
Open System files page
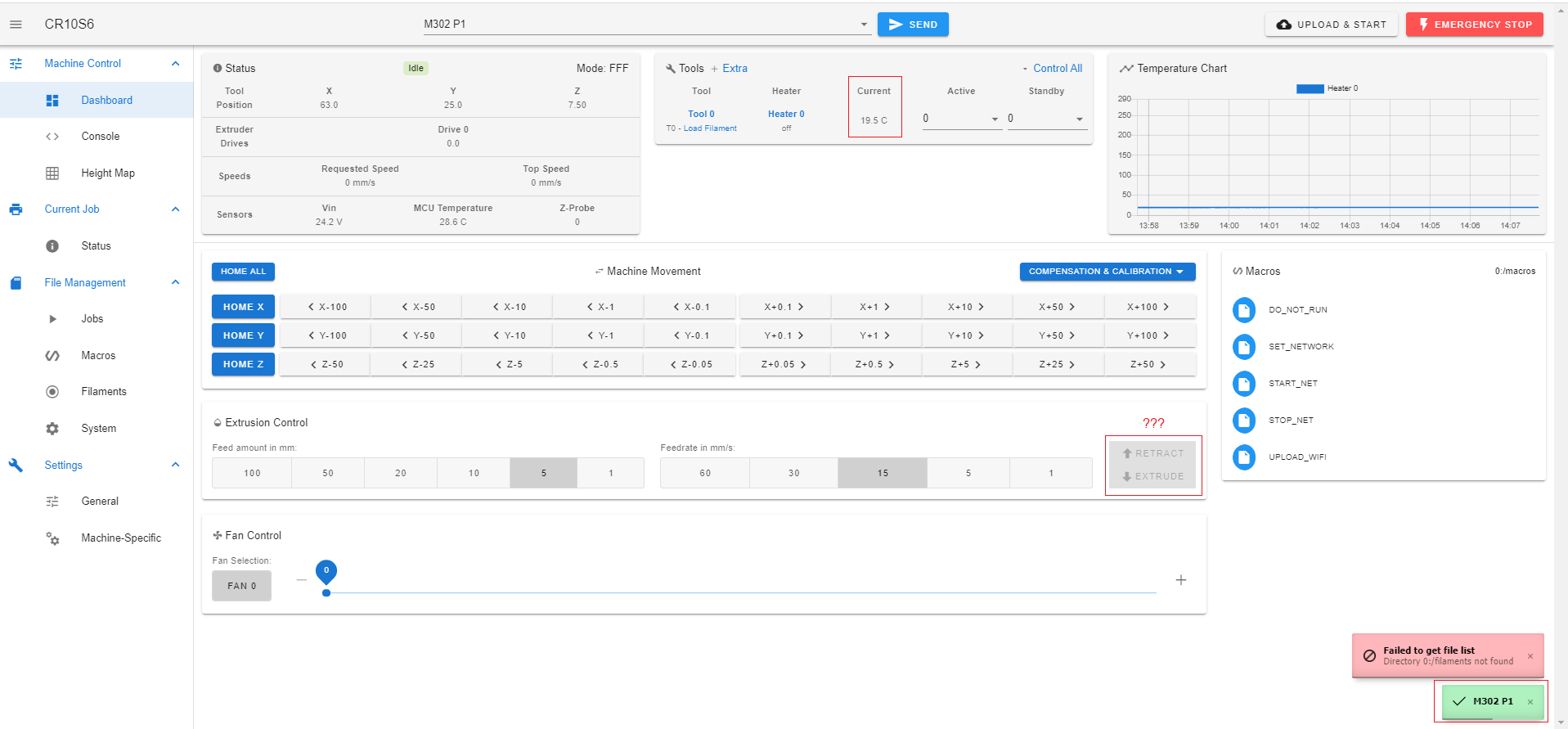97,429
